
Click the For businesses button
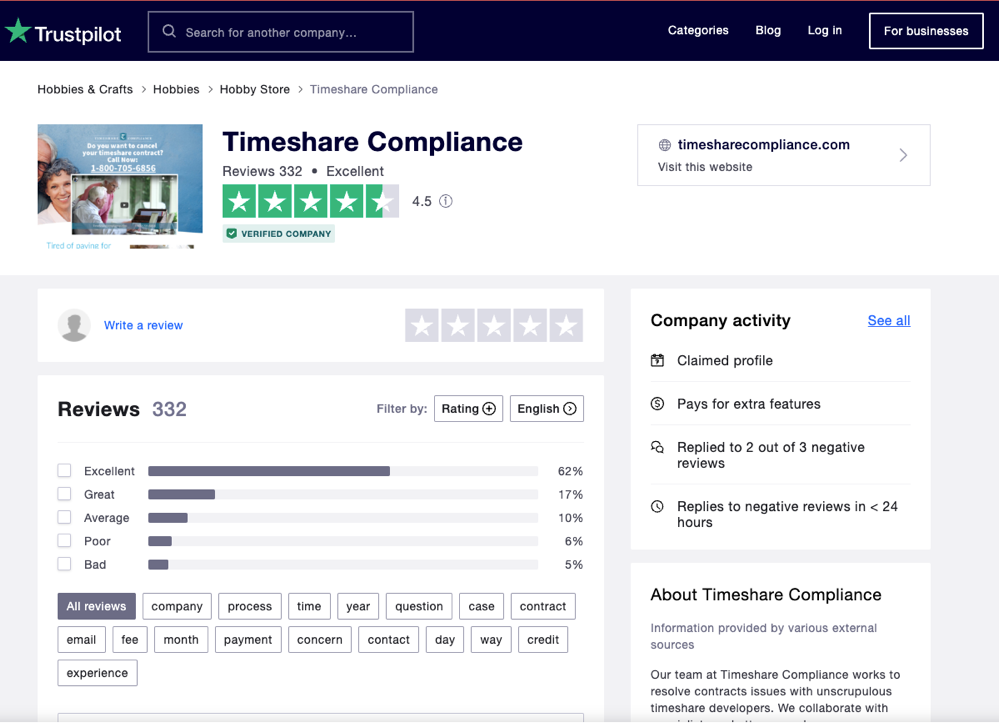pyautogui.click(x=925, y=30)
